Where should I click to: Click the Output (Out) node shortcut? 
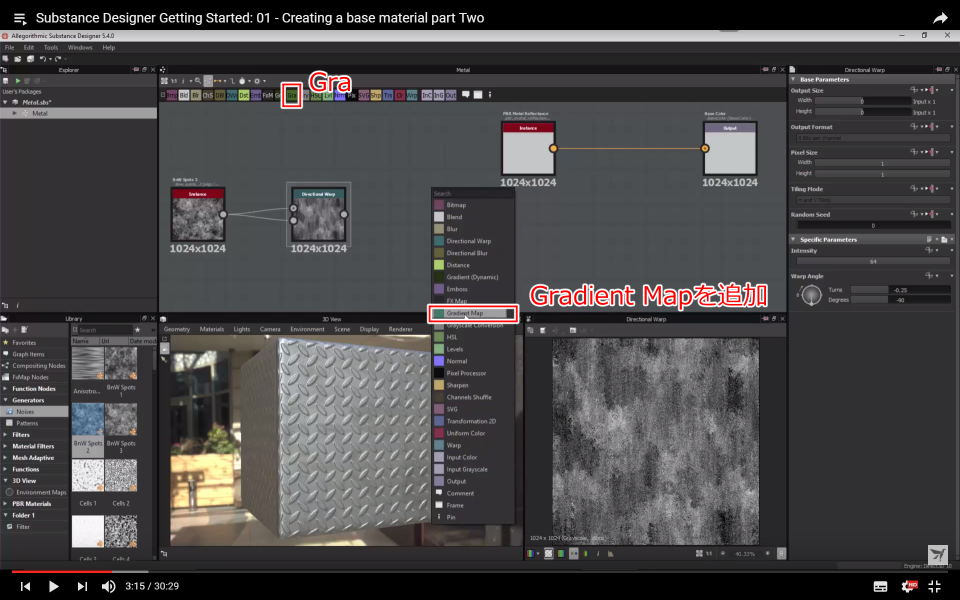coord(451,95)
